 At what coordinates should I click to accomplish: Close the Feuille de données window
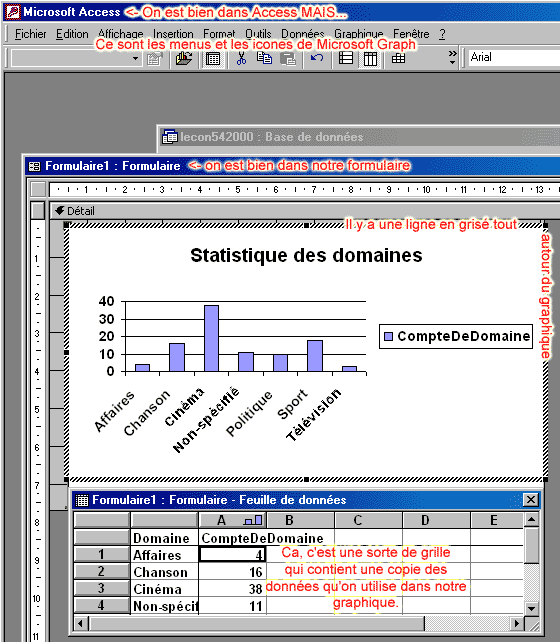click(x=531, y=500)
